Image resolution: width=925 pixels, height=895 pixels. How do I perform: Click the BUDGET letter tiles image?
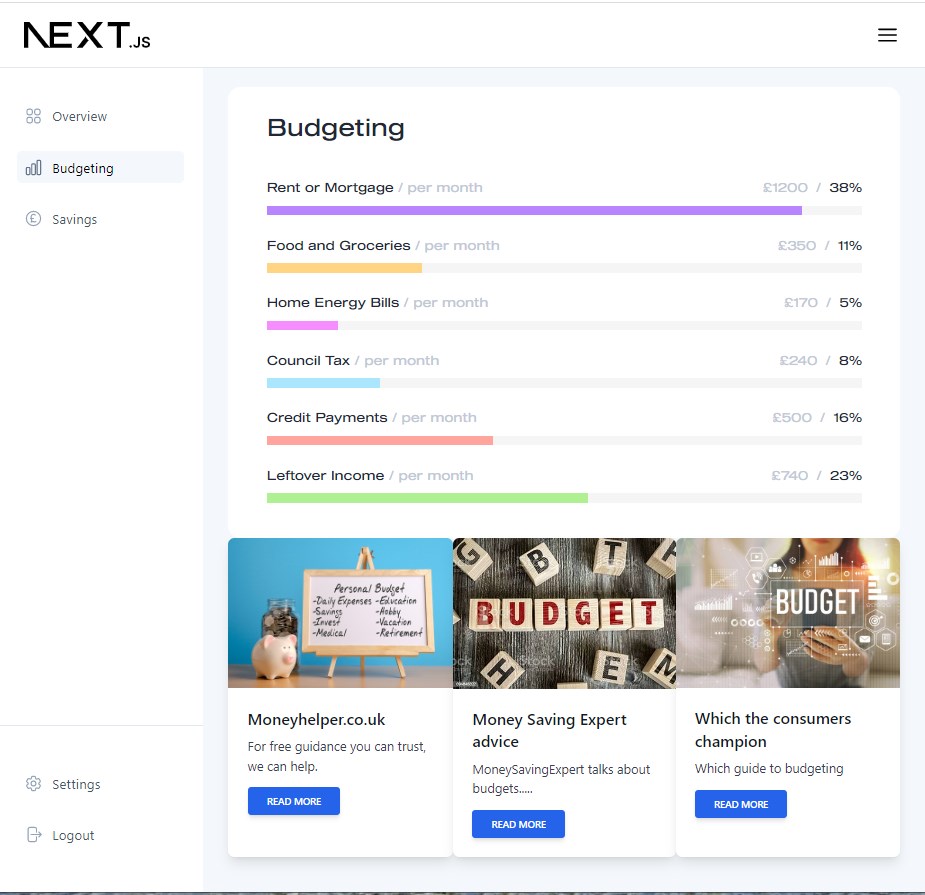(x=564, y=612)
